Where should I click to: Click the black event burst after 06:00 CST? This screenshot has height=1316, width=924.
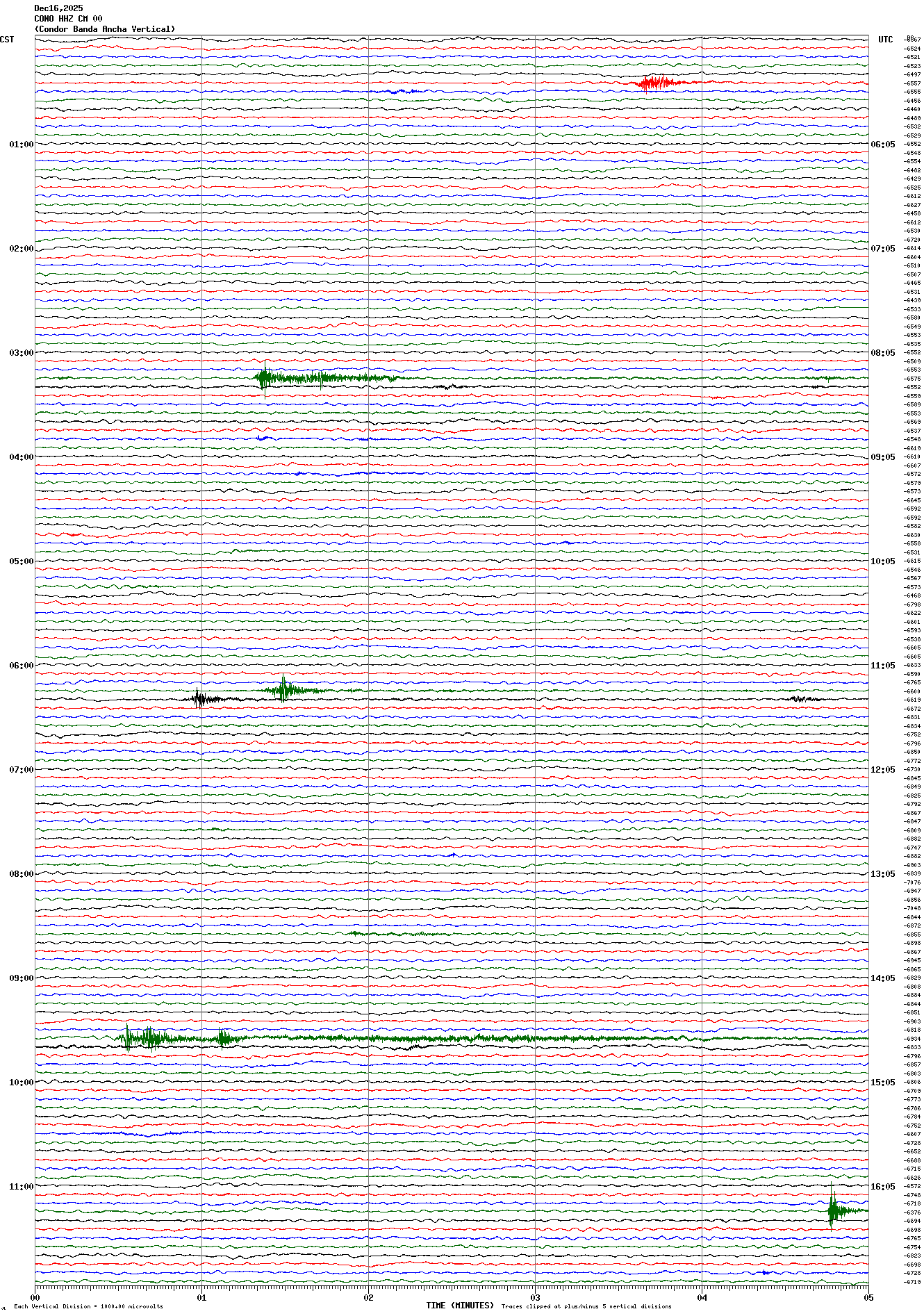[200, 698]
